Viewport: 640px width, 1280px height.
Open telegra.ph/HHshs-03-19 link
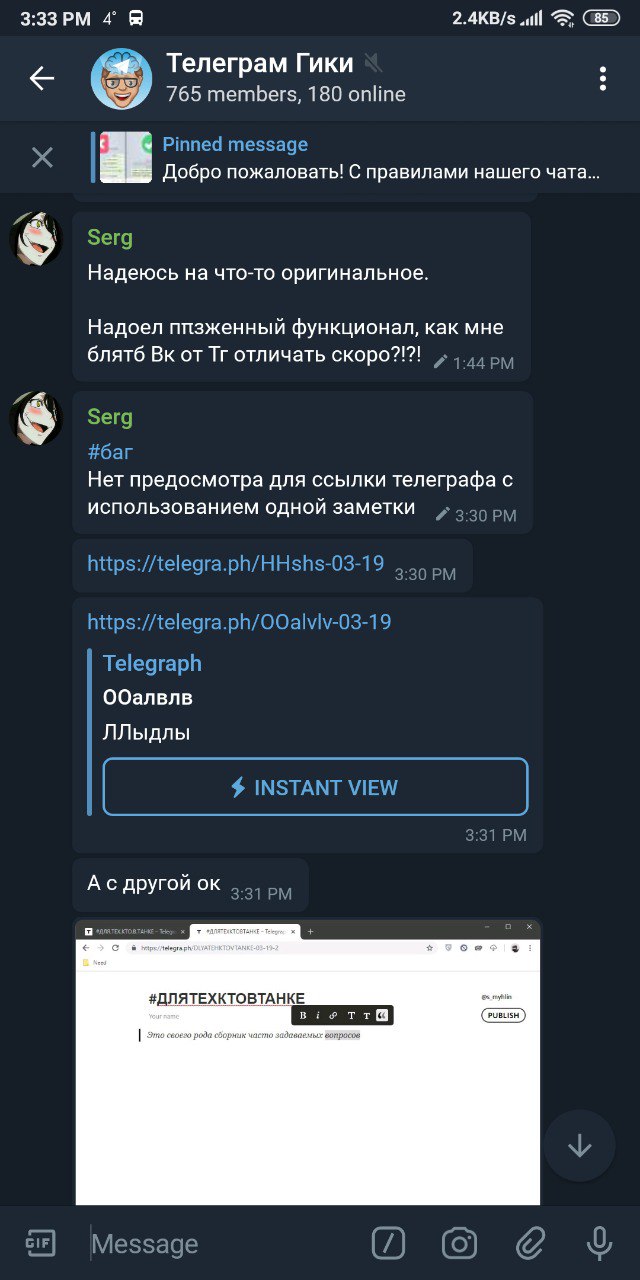click(235, 563)
